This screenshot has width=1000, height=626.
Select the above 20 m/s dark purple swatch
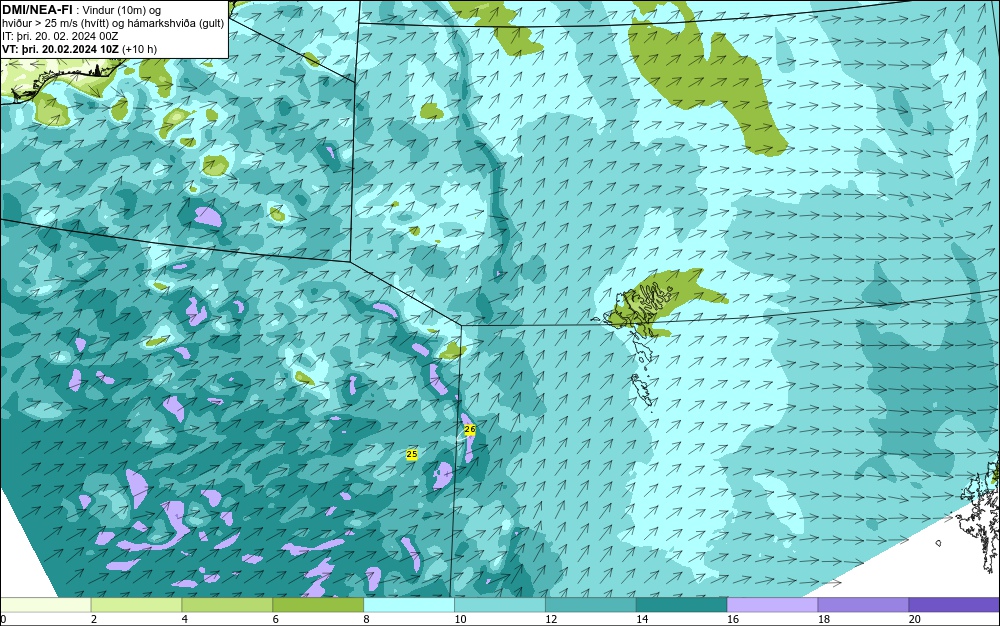point(954,605)
